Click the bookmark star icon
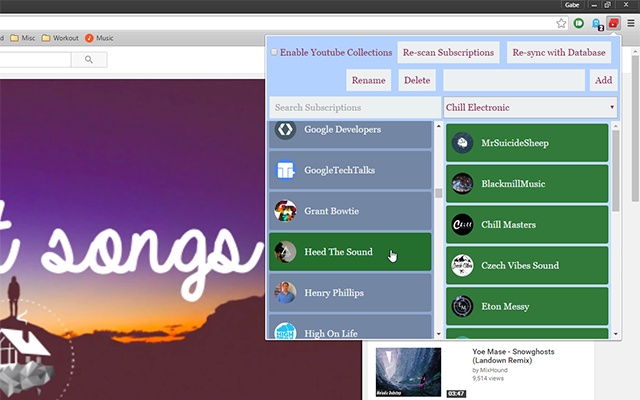Image resolution: width=640 pixels, height=400 pixels. pyautogui.click(x=561, y=23)
